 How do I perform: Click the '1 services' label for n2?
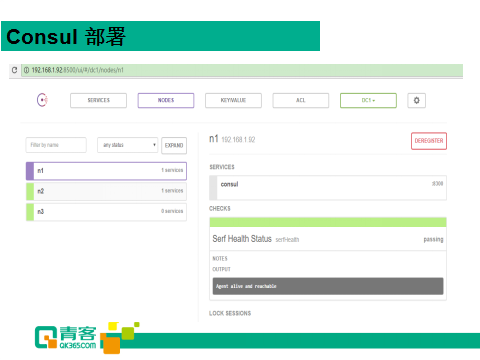tap(172, 191)
